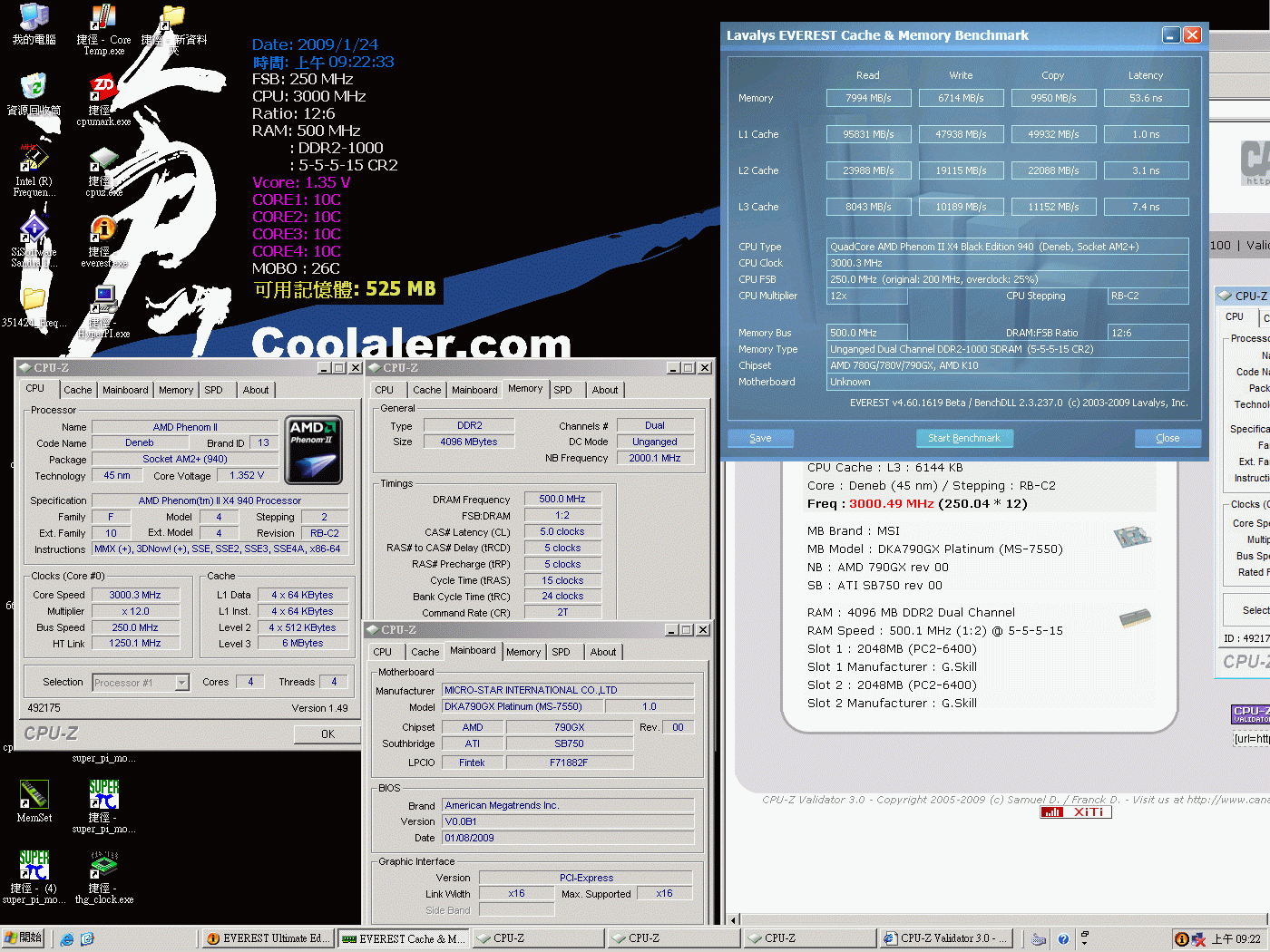
Task: Click the BIOS Date 01/08/2009 field
Action: click(x=568, y=838)
